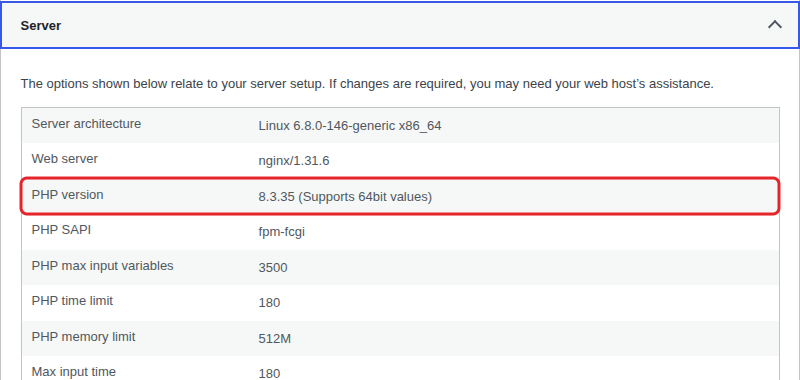Select the nginx/1.31.6 value
This screenshot has height=380, width=800.
coord(294,161)
